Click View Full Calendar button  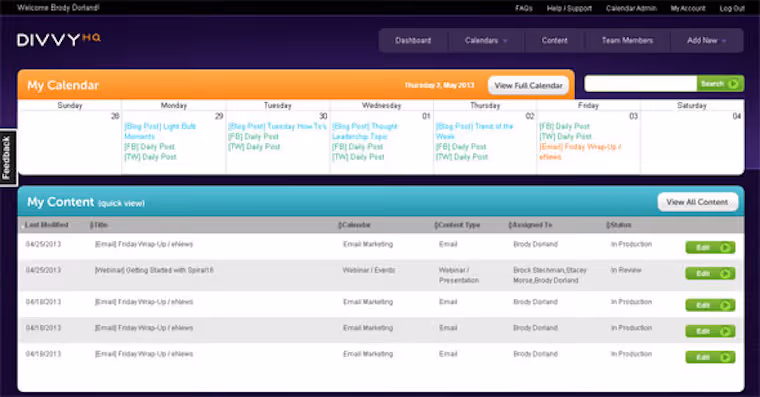tap(528, 85)
